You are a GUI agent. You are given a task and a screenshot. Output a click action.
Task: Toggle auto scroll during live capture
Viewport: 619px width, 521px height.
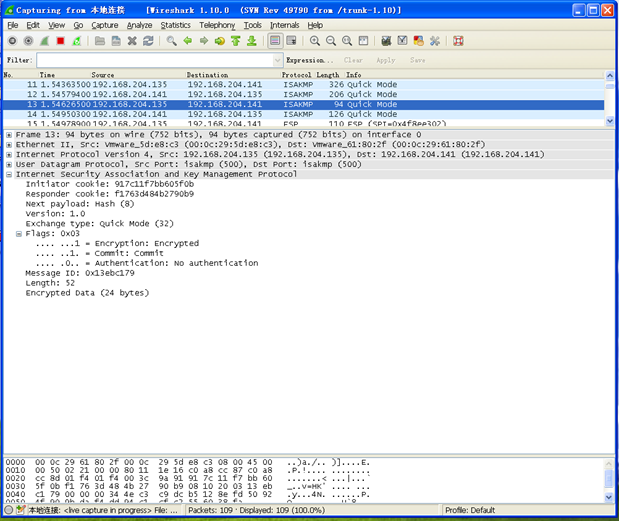292,41
